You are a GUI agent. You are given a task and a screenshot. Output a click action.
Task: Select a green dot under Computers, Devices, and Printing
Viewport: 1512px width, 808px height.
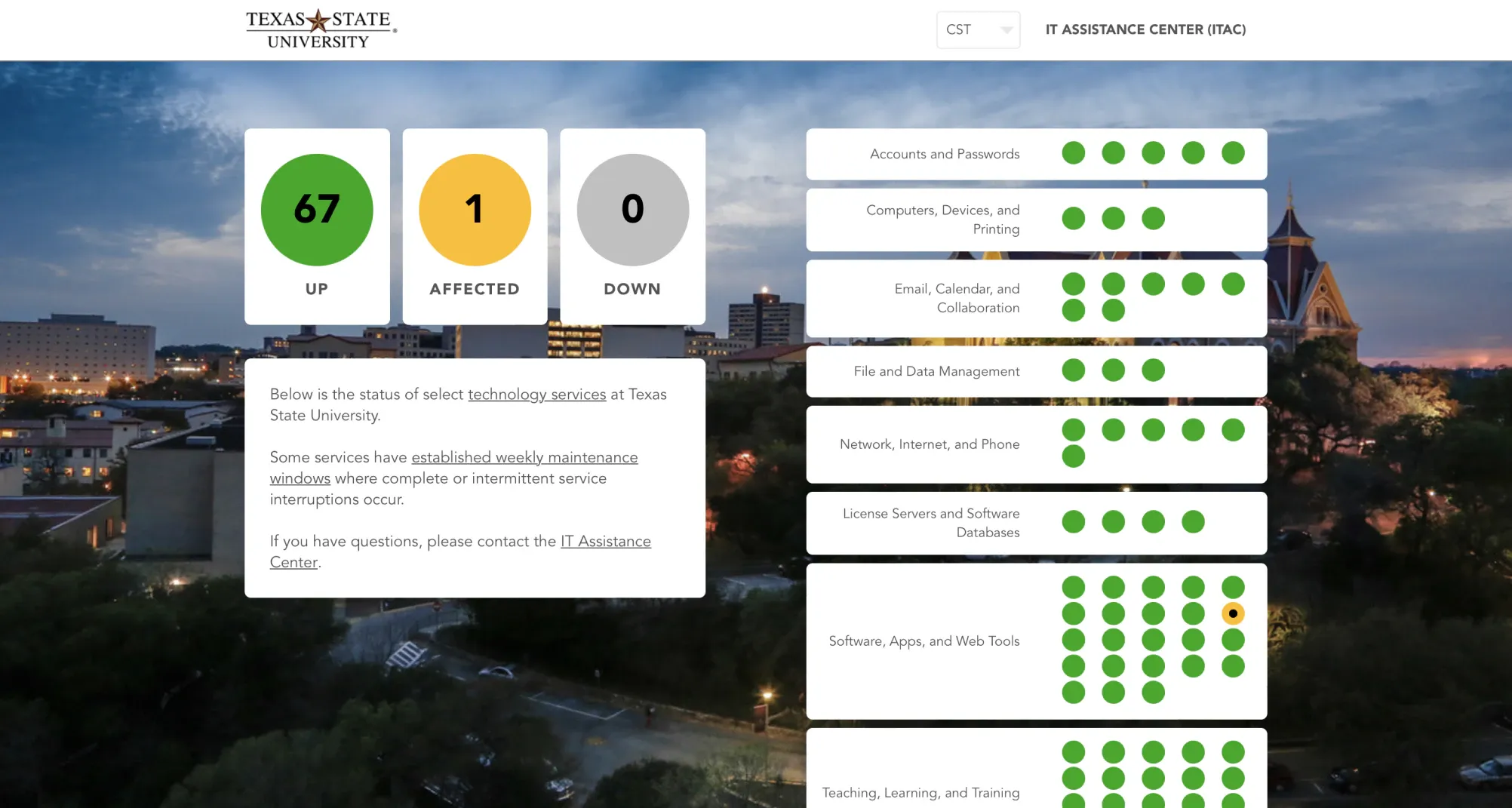[x=1073, y=218]
